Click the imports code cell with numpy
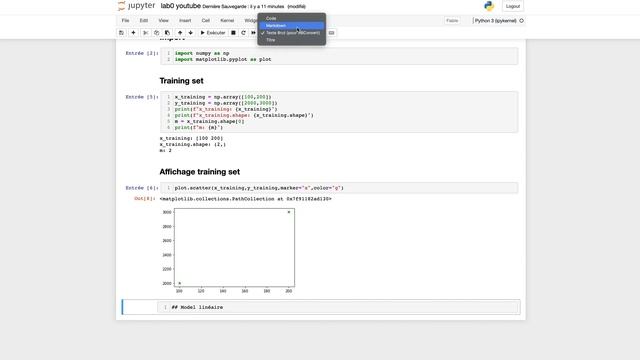The image size is (640, 360). coord(339,56)
